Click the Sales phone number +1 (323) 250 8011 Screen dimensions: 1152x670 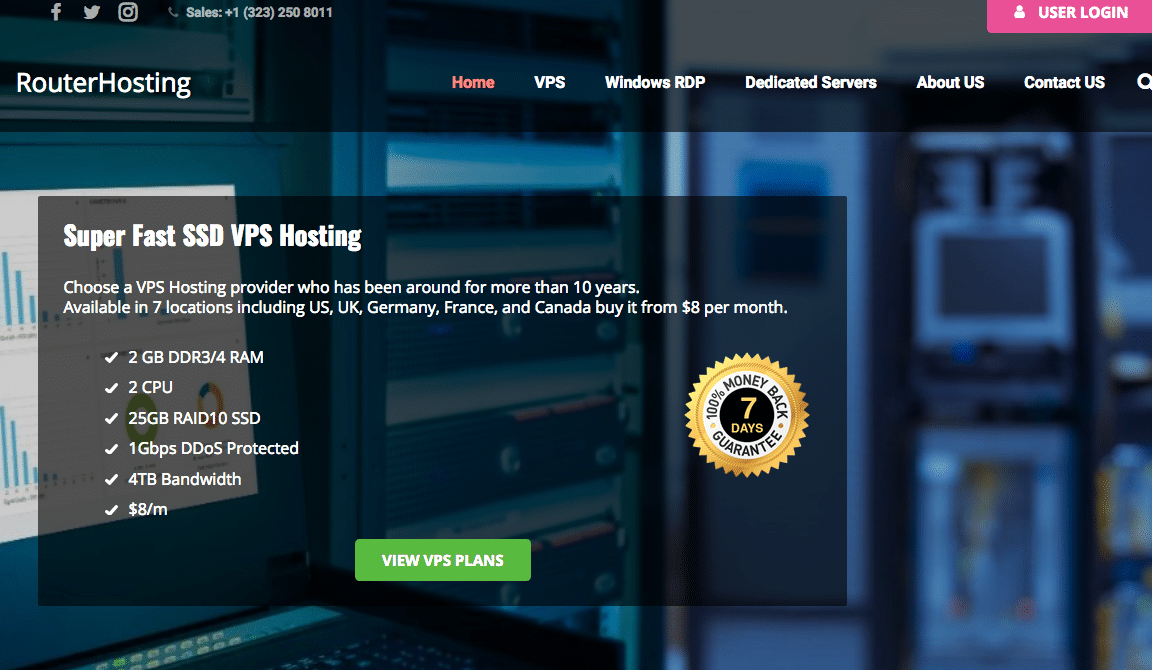click(x=259, y=12)
